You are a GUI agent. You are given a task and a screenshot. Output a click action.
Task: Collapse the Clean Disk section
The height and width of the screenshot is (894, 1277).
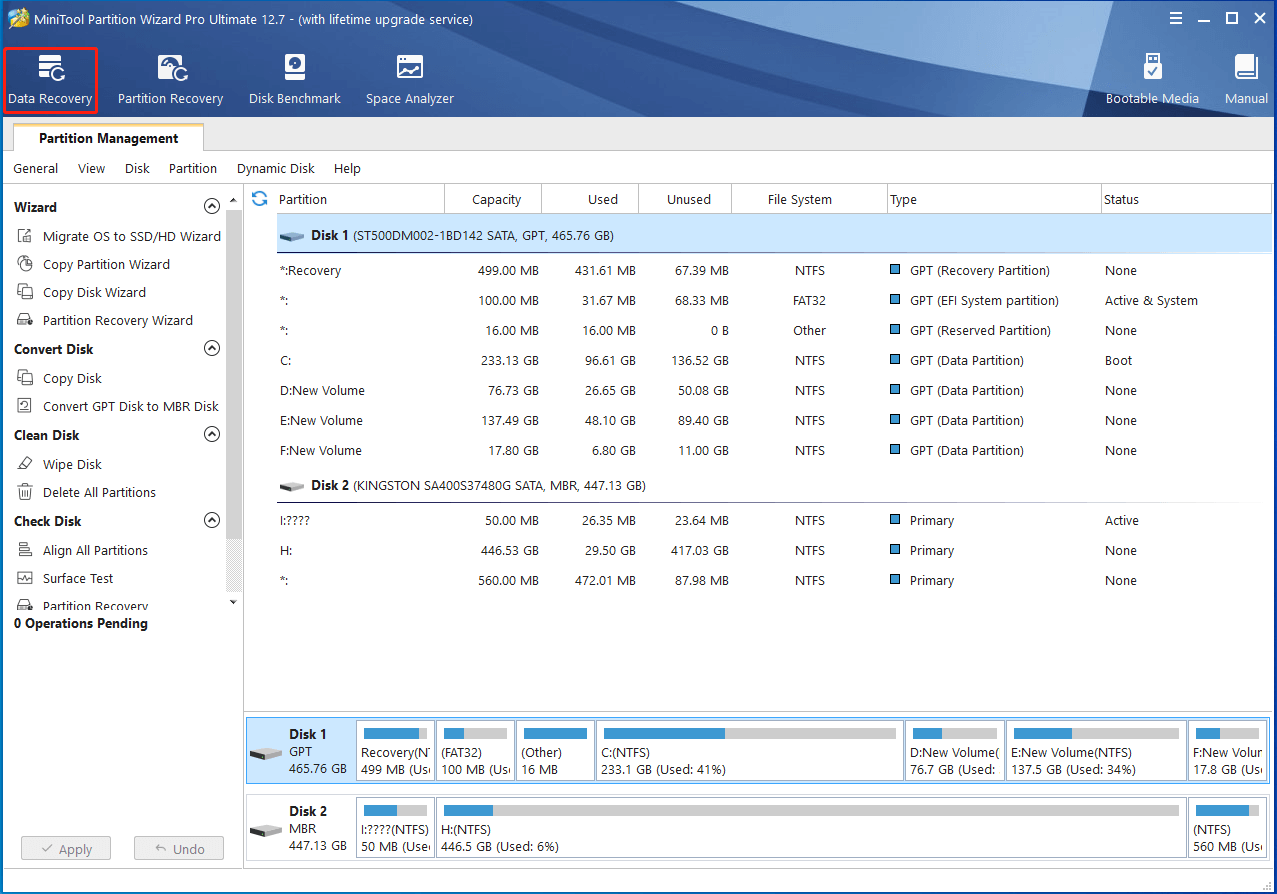(x=212, y=435)
